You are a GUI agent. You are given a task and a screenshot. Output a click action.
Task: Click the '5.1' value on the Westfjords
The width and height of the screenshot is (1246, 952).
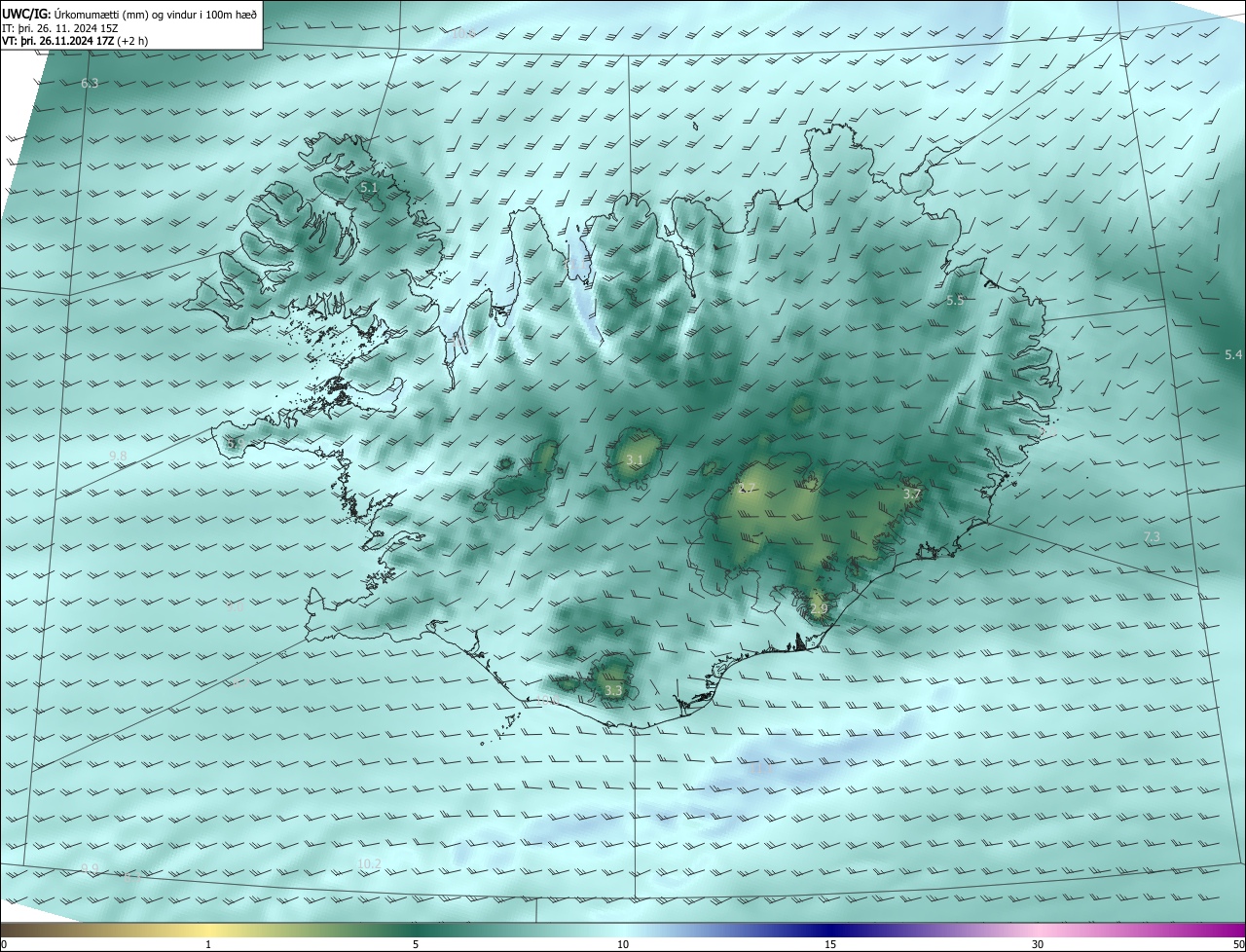tap(369, 187)
